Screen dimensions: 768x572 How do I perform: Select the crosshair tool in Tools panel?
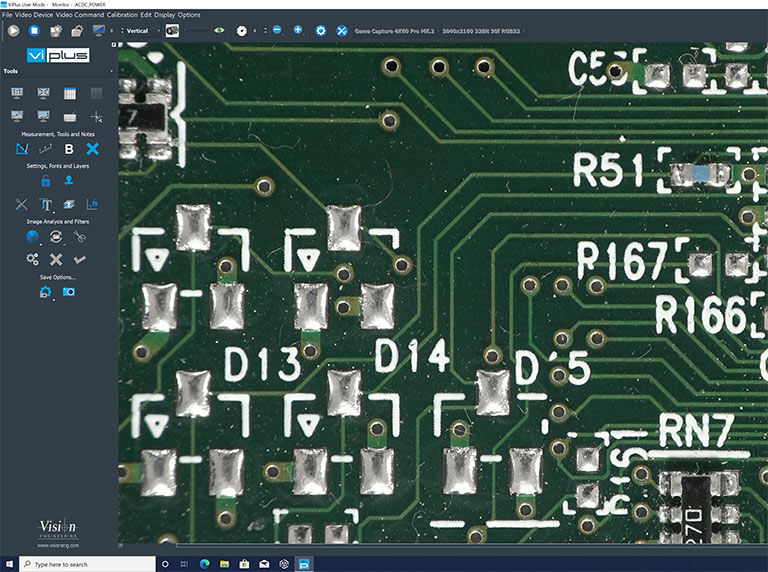click(x=96, y=118)
